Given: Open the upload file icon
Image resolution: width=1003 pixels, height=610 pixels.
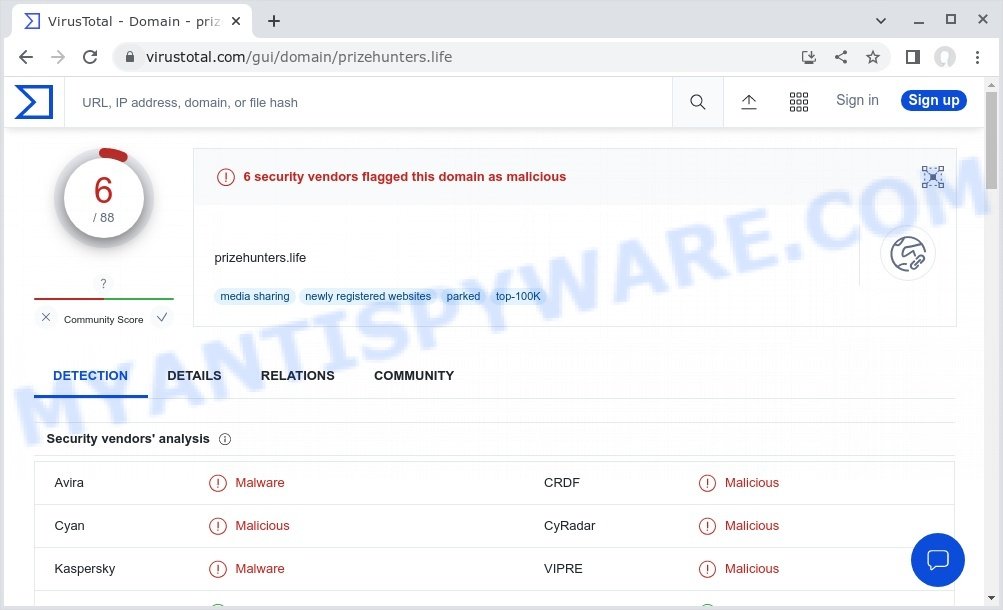Looking at the screenshot, I should click(748, 102).
